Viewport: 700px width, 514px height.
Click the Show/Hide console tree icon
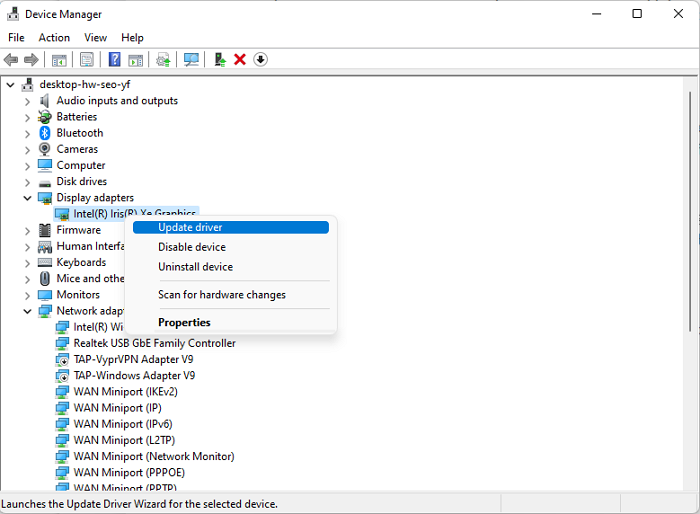click(x=59, y=60)
